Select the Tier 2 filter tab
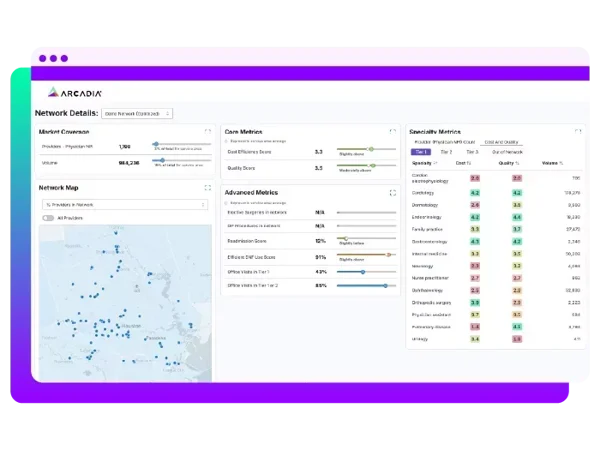Image resolution: width=600 pixels, height=450 pixels. click(x=446, y=152)
